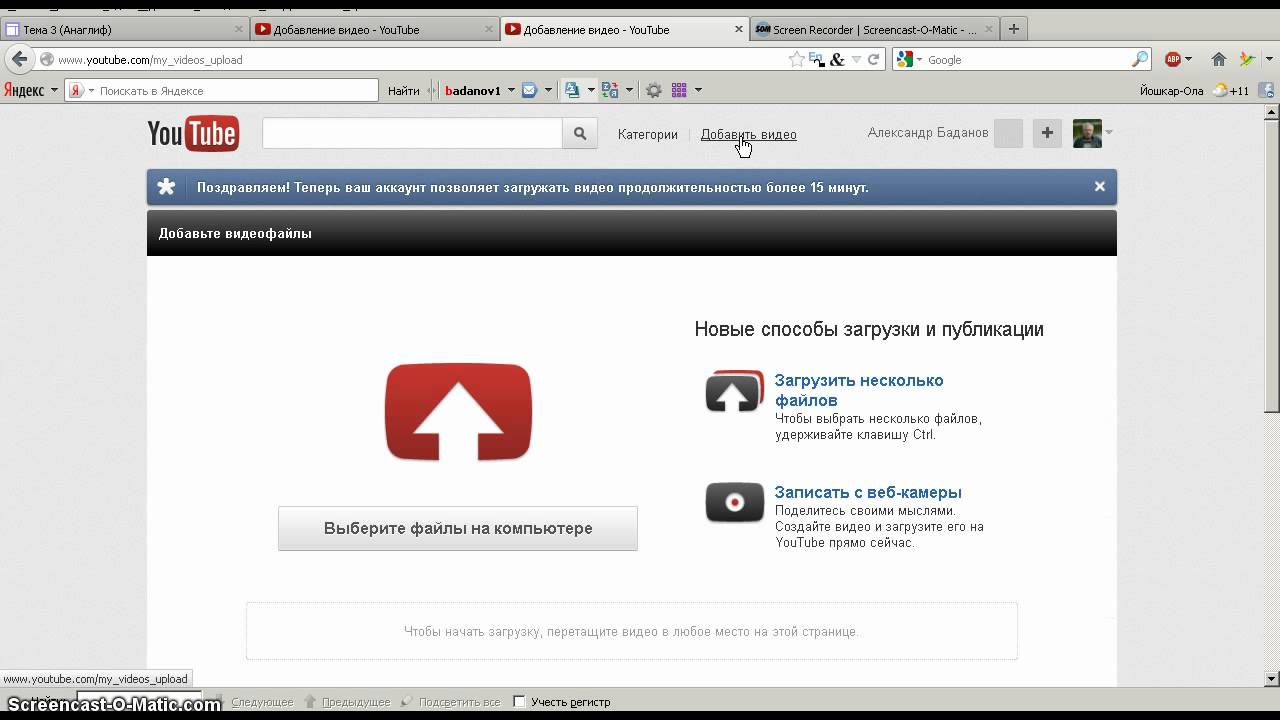Bookmark page with the star icon
The image size is (1280, 720).
tap(796, 60)
